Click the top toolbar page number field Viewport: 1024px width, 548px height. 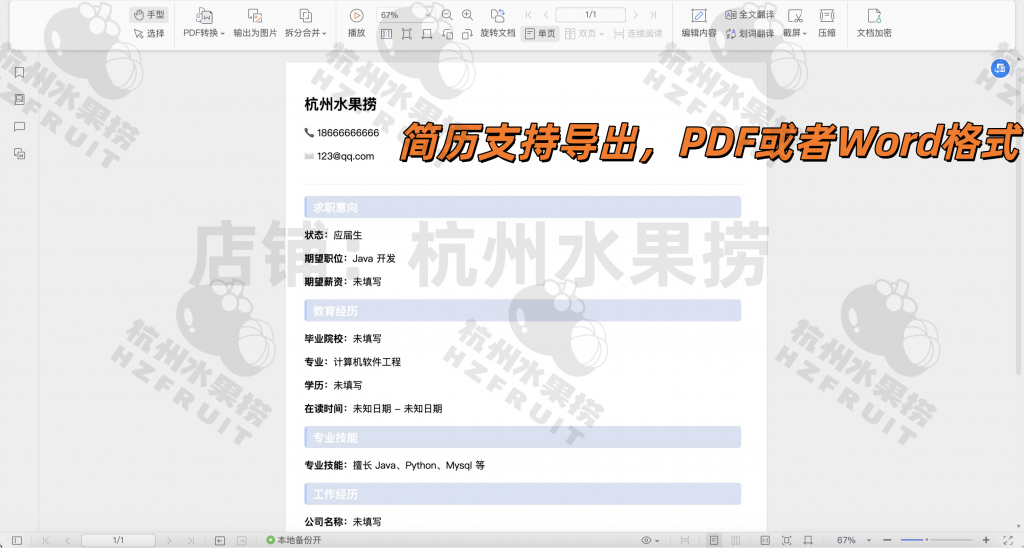pos(590,14)
